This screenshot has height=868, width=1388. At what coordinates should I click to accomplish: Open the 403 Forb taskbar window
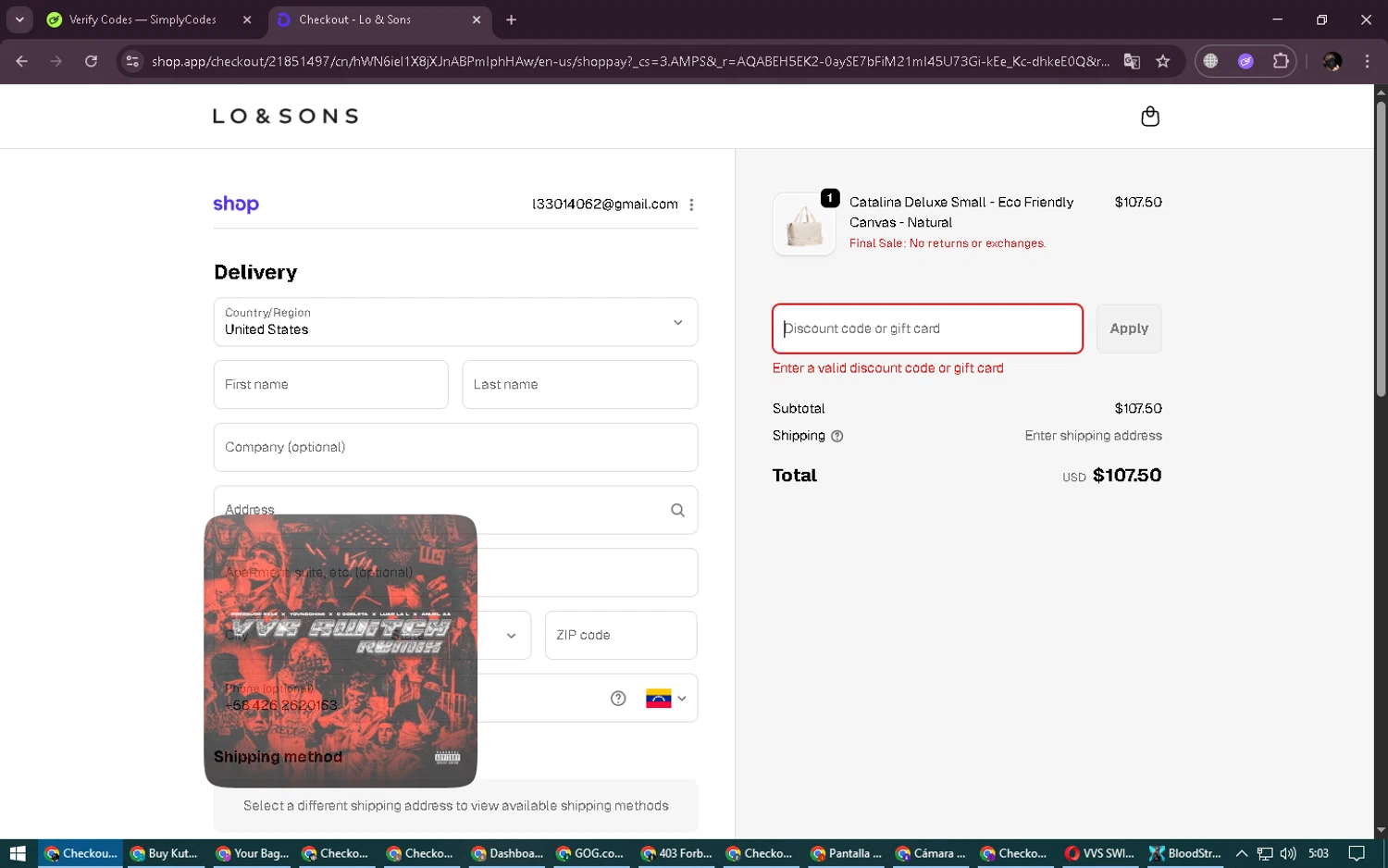(676, 853)
